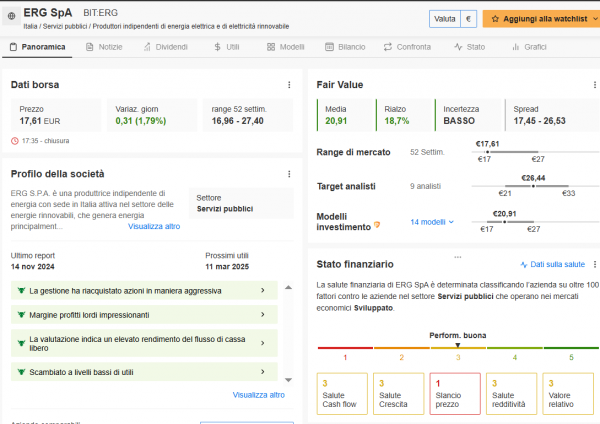Click the Target analisti range slider marker

(533, 186)
